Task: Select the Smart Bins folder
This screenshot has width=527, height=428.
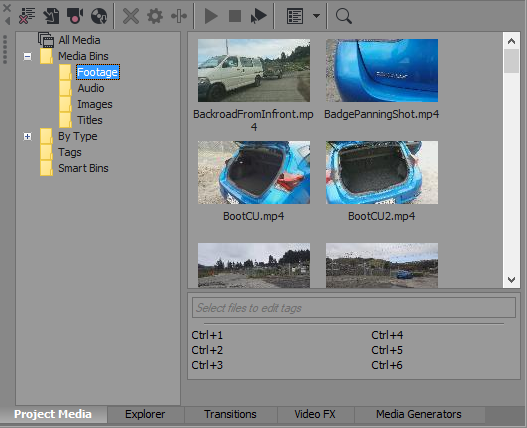Action: tap(83, 168)
